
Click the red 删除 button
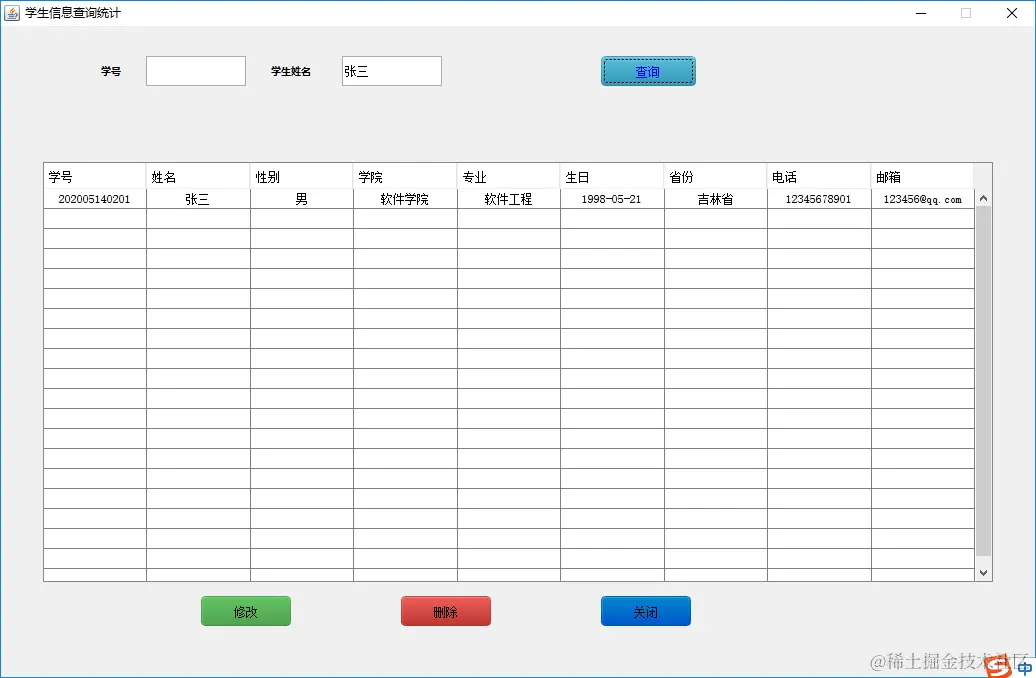pos(446,611)
